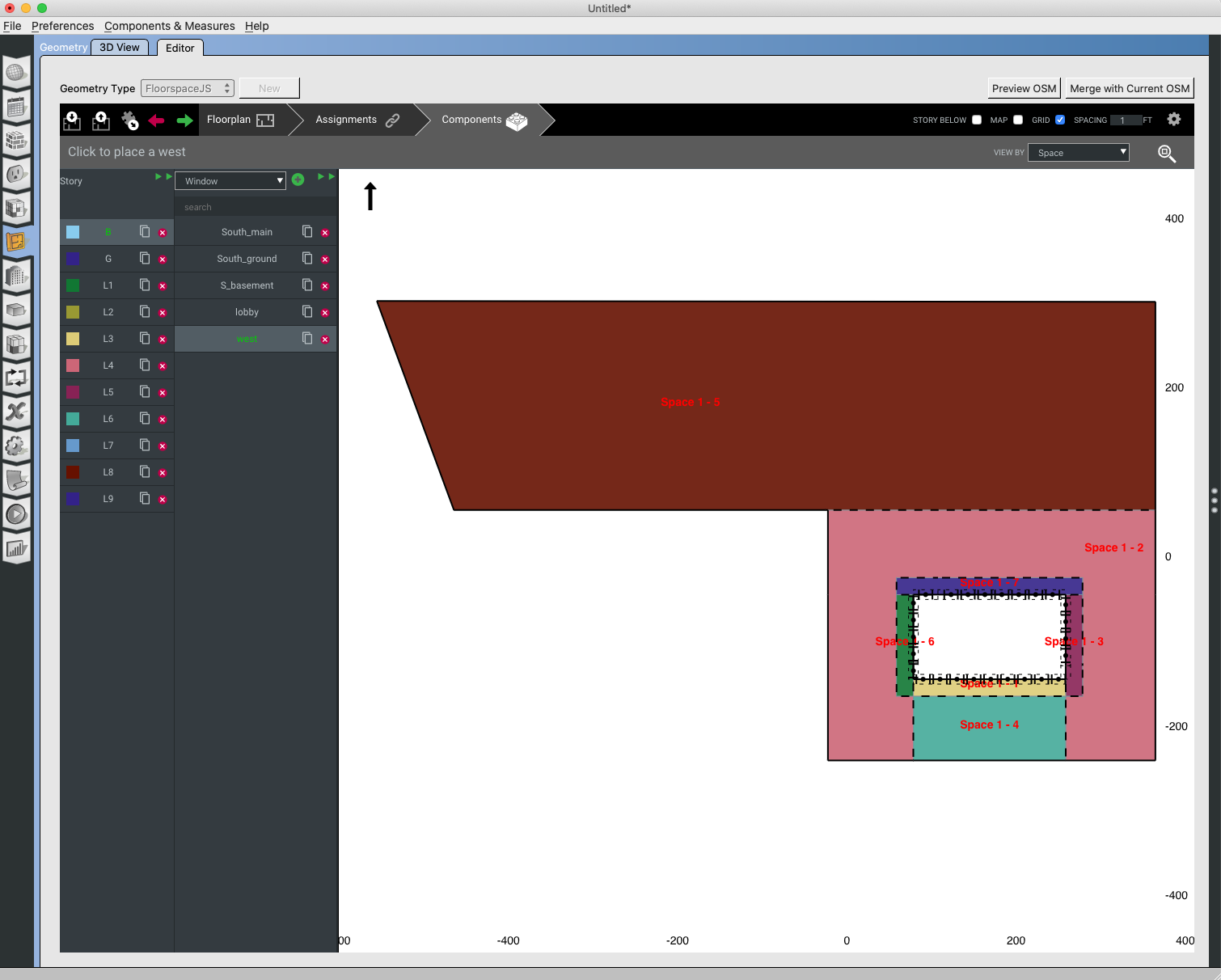
Task: Open the Components & Measures menu
Action: tap(169, 26)
